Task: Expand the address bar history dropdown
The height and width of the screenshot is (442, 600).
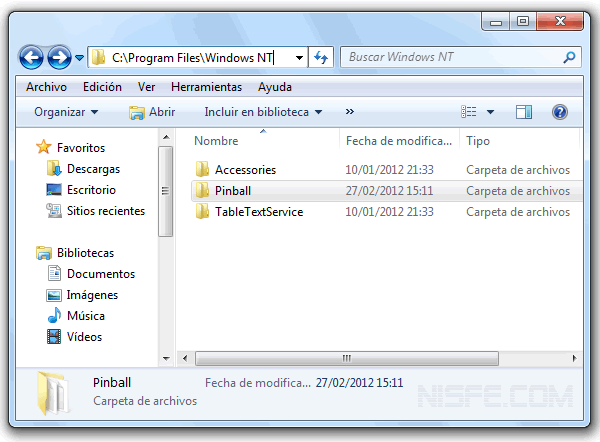Action: coord(299,58)
